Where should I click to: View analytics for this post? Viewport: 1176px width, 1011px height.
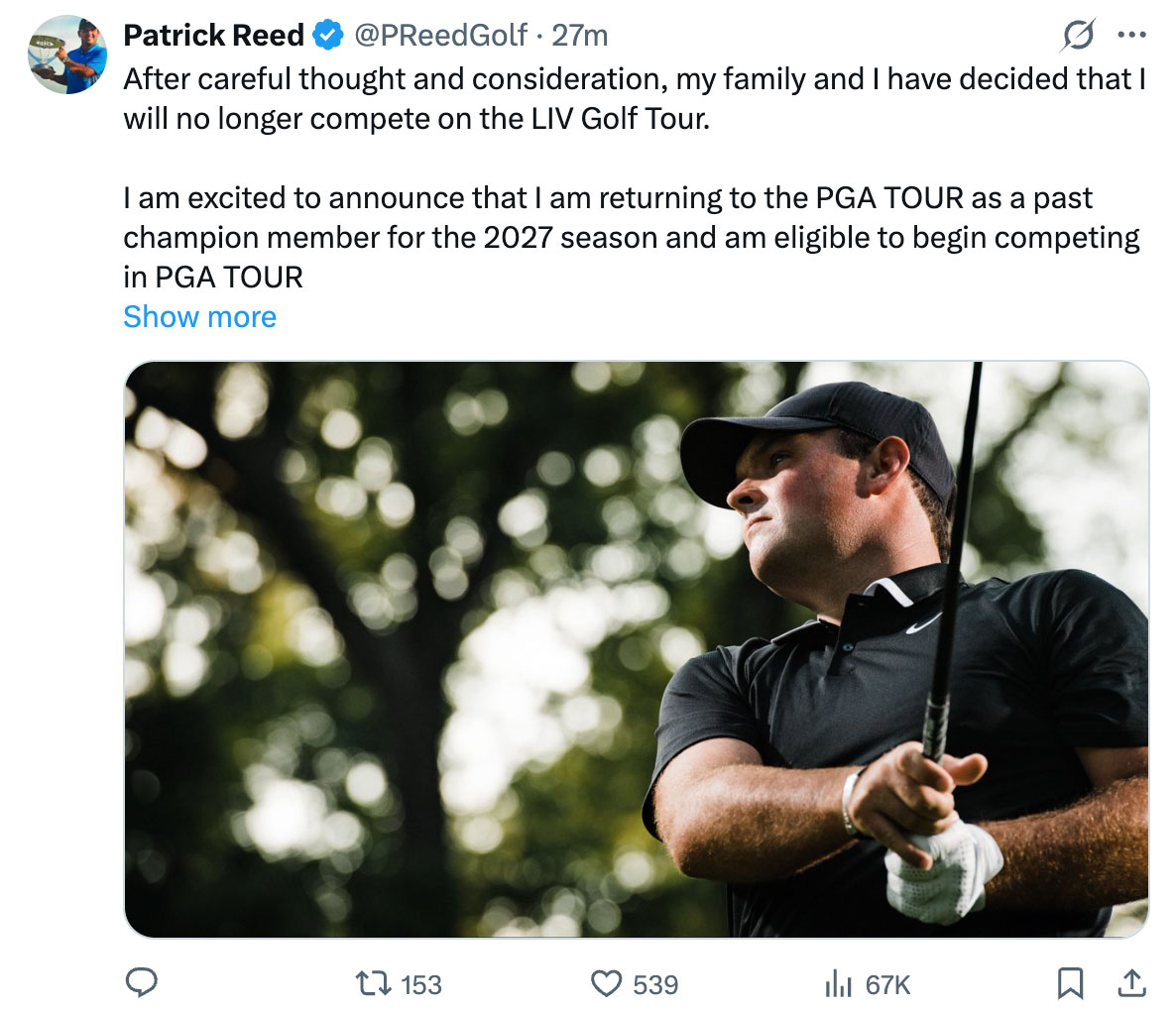[838, 984]
